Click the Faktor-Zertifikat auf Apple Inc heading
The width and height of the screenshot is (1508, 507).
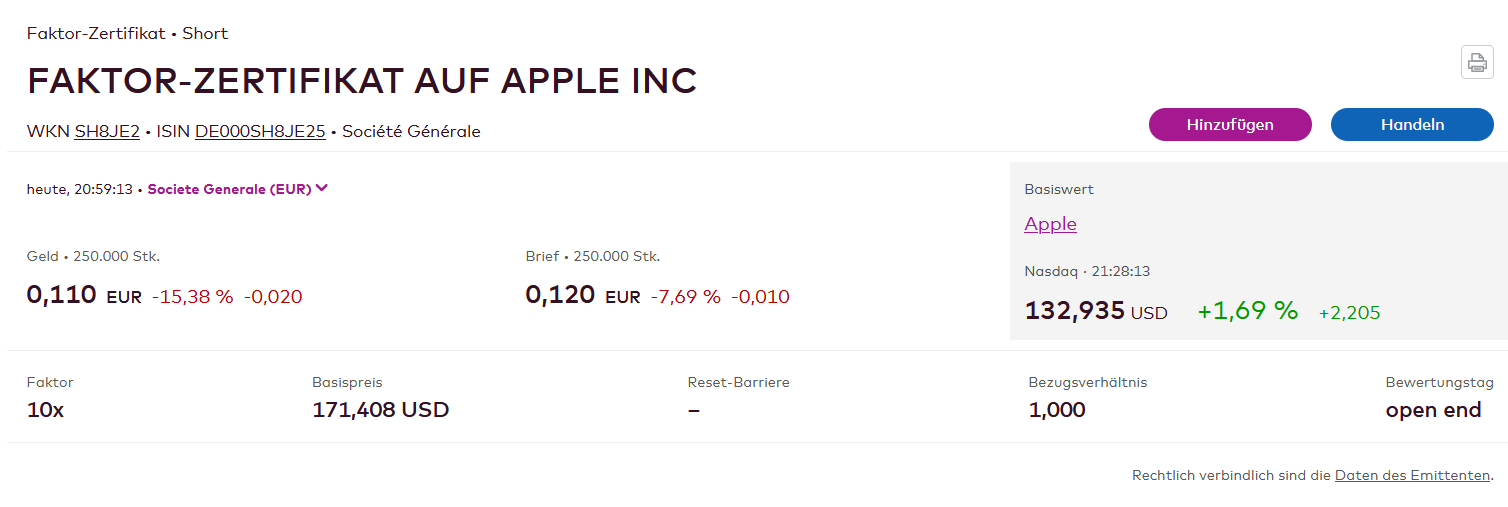[x=362, y=81]
